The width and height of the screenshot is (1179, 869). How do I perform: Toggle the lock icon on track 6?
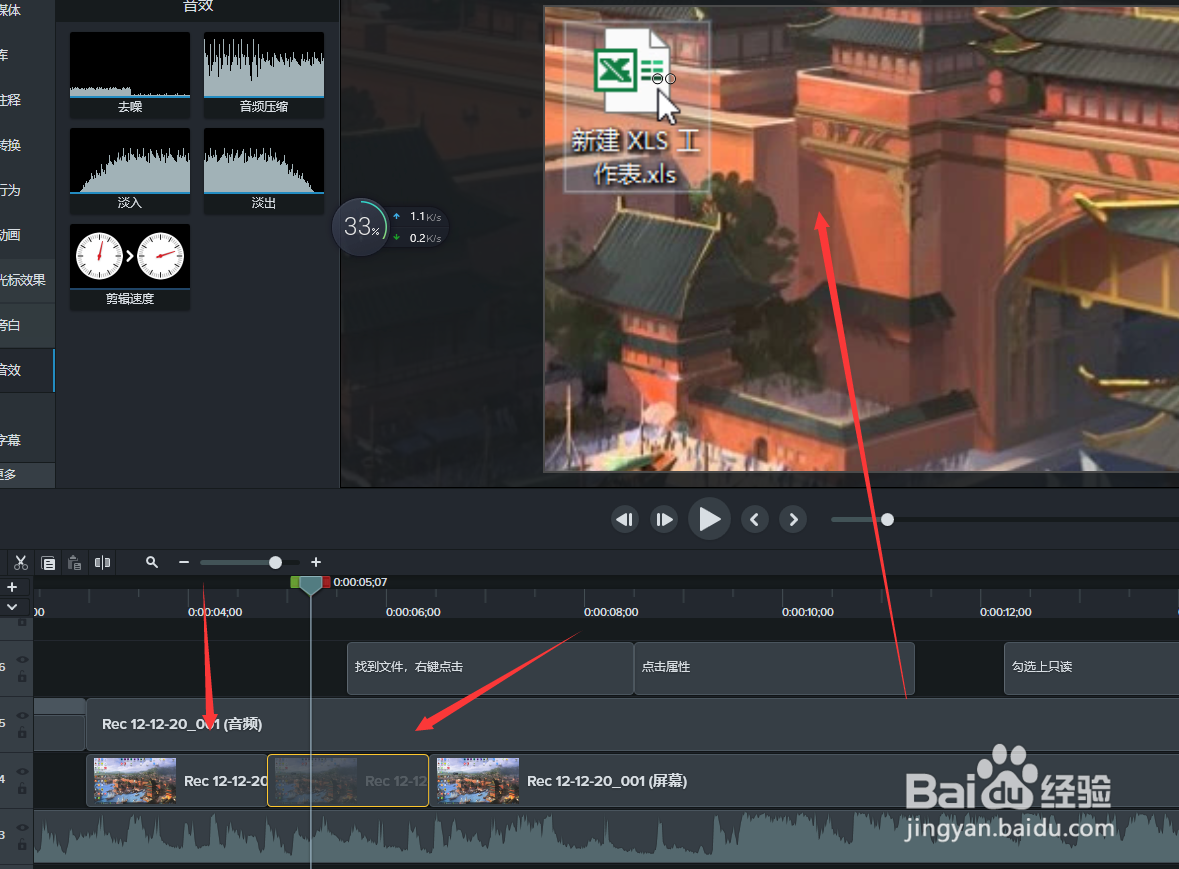coord(23,677)
